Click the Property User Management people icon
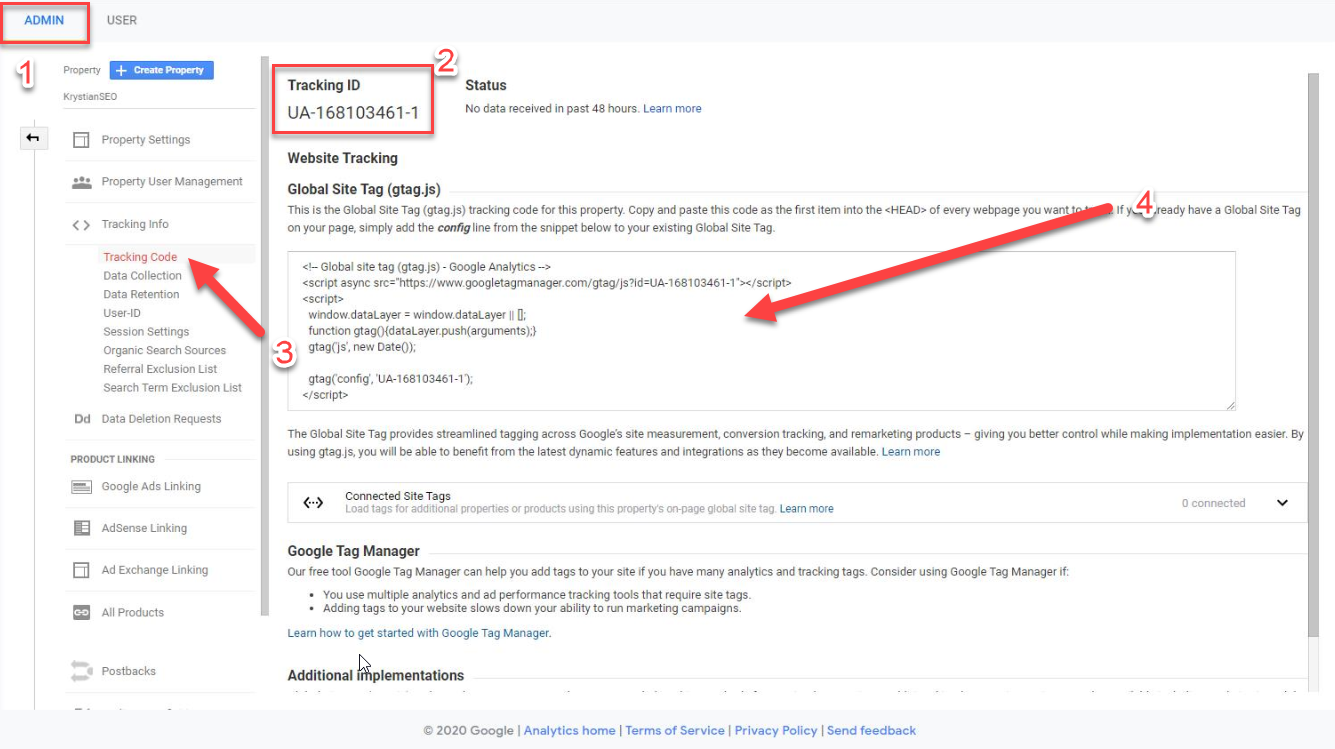1335x749 pixels. pos(81,182)
